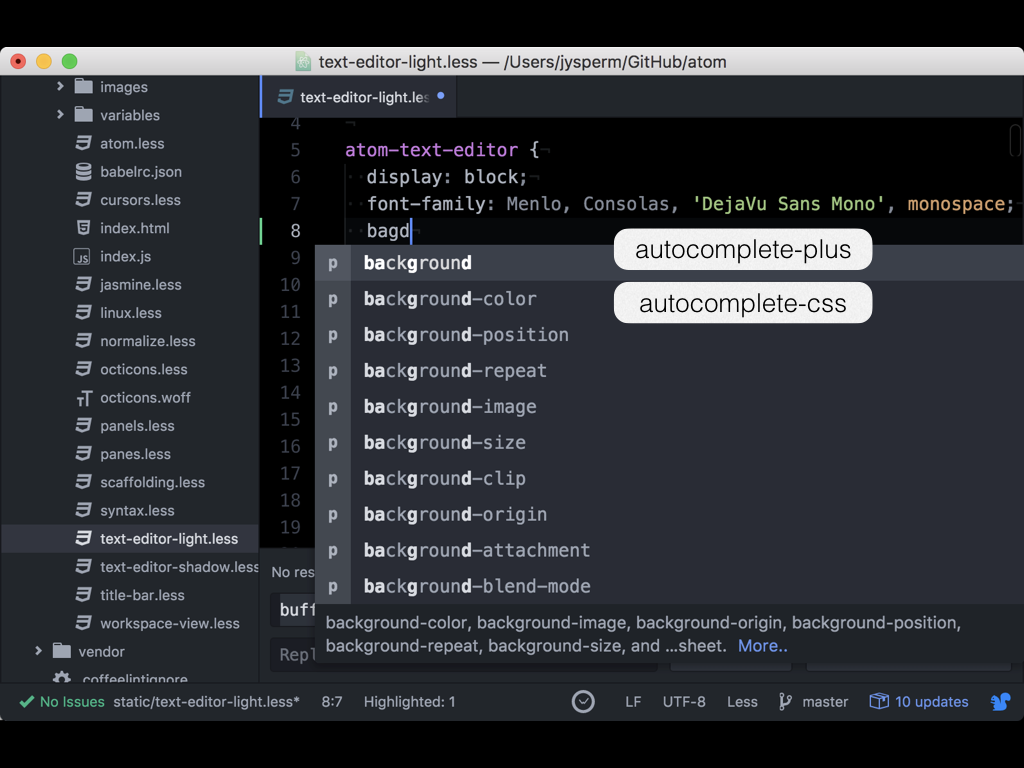Click the octicons.less file icon
Image resolution: width=1024 pixels, height=768 pixels.
[84, 368]
